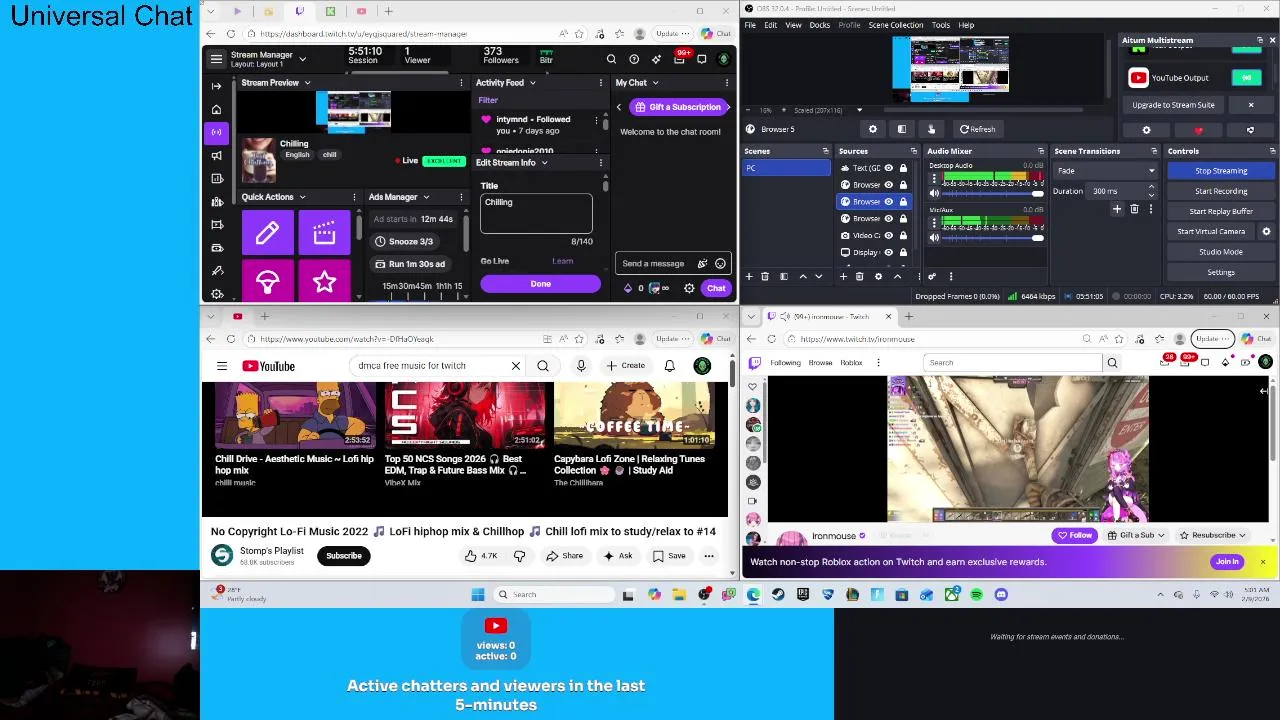Click search magnifier in Twitch dashboard header

coord(611,59)
